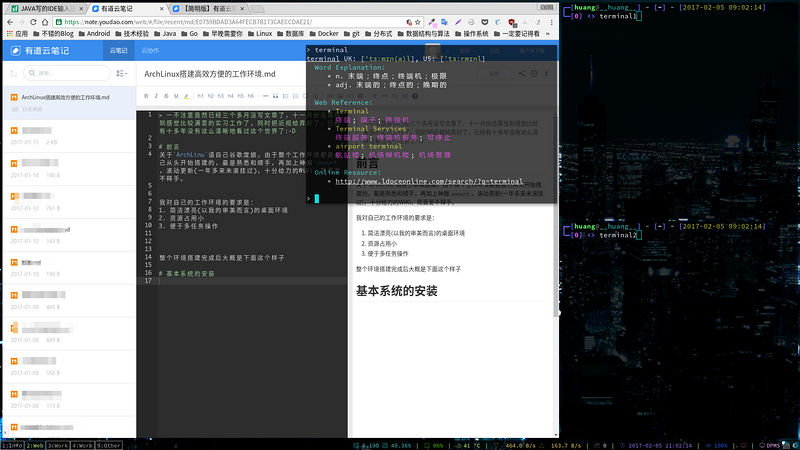Insert a horizontal rule line
This screenshot has height=450, width=800.
pyautogui.click(x=265, y=96)
